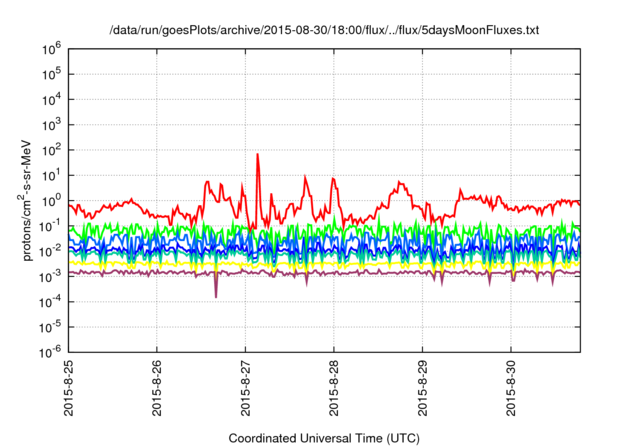Select the '2015-8-29' x-axis date label

pos(422,387)
